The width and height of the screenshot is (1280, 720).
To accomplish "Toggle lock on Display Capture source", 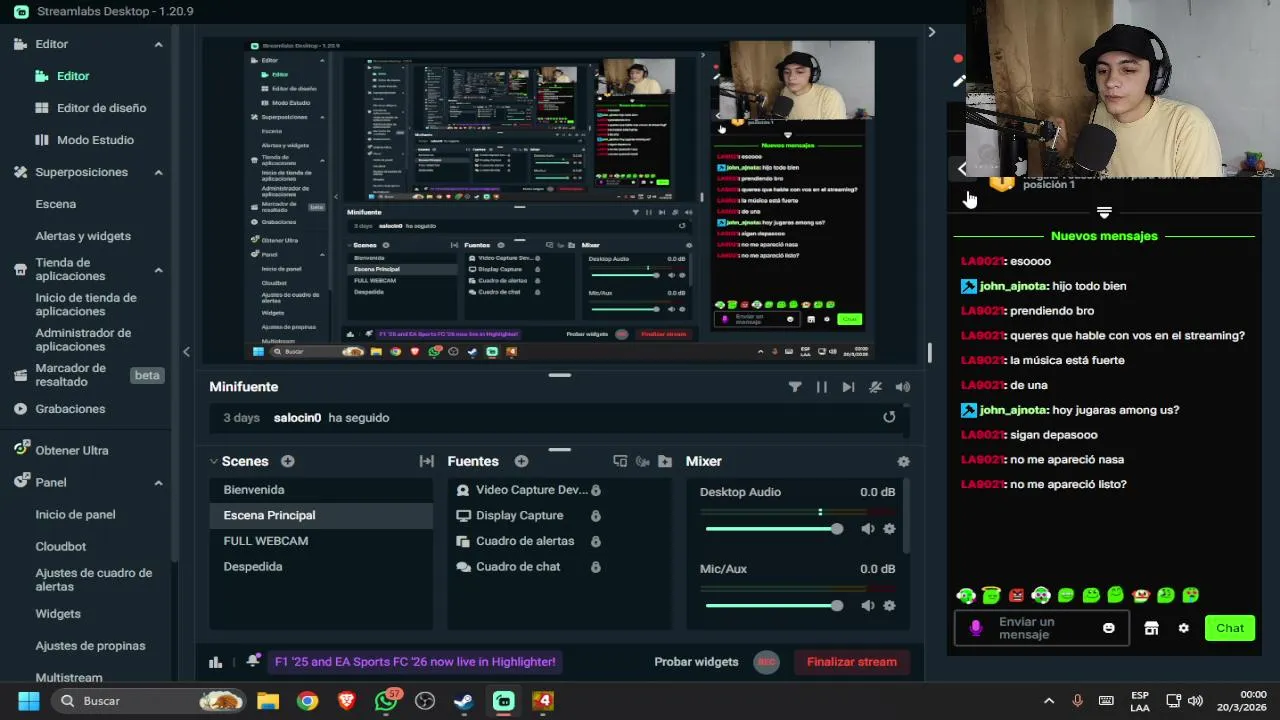I will tap(596, 516).
